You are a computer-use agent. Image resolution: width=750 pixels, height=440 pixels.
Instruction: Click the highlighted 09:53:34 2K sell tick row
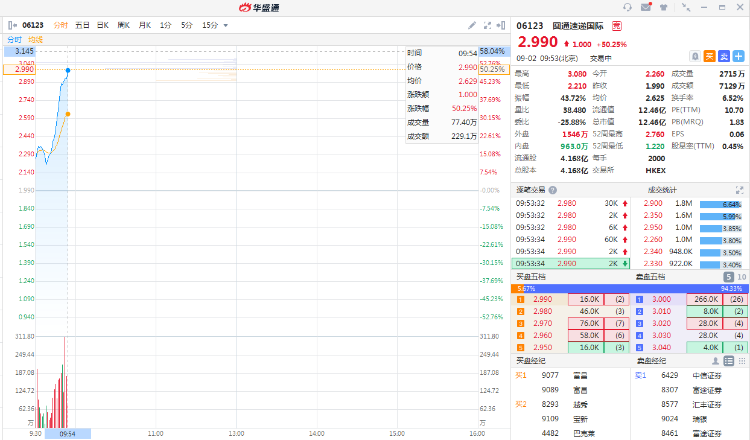tap(571, 264)
